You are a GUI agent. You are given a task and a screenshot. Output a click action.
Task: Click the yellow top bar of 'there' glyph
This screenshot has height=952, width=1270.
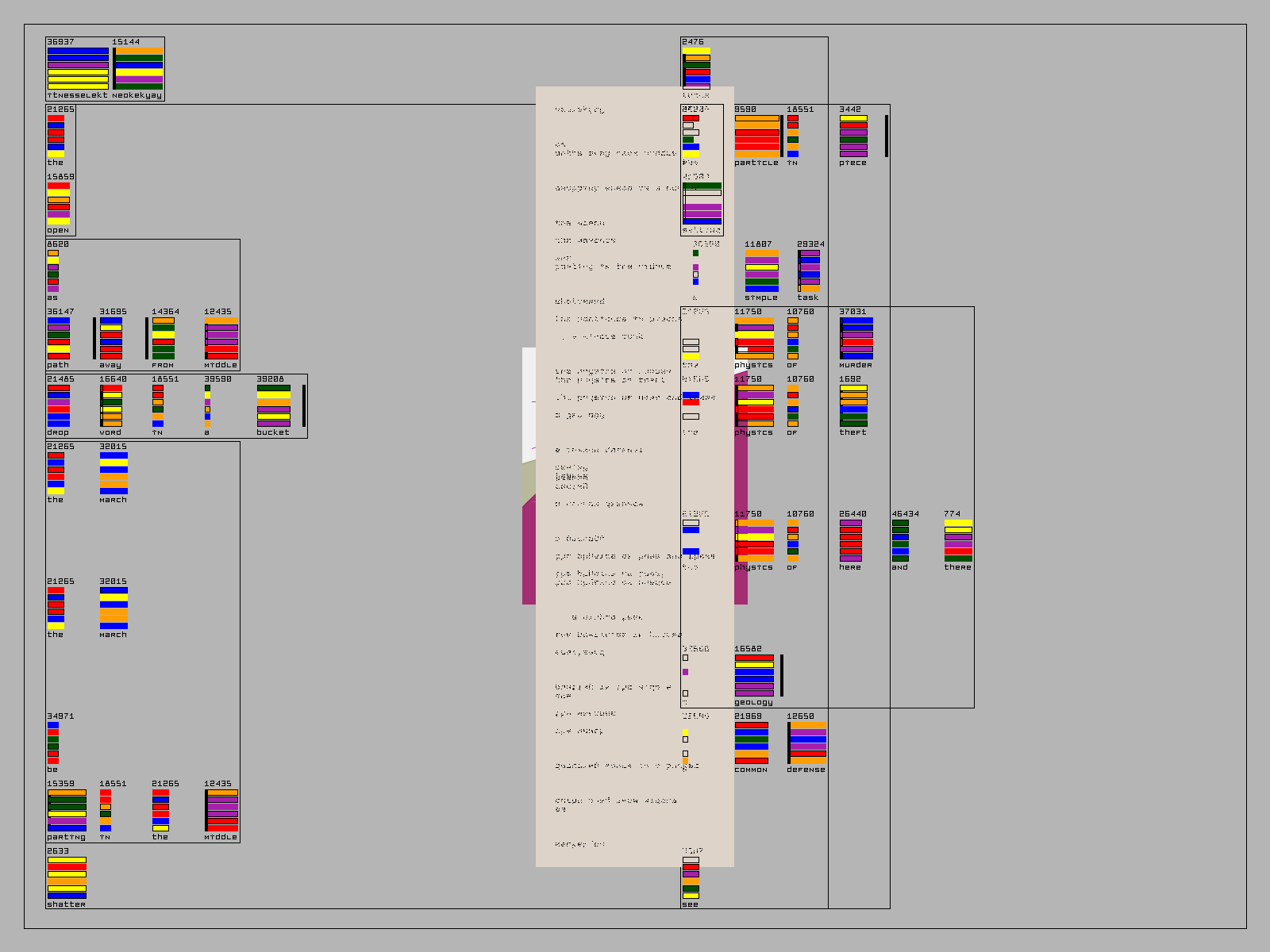(958, 523)
